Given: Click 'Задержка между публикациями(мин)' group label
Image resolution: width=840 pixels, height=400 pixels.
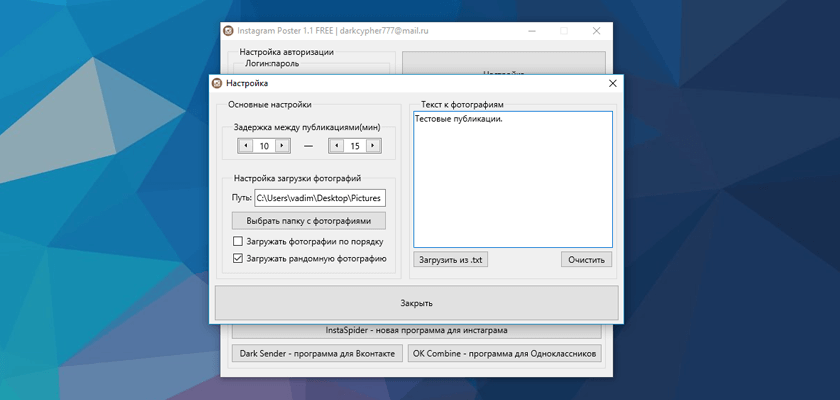Looking at the screenshot, I should 307,127.
